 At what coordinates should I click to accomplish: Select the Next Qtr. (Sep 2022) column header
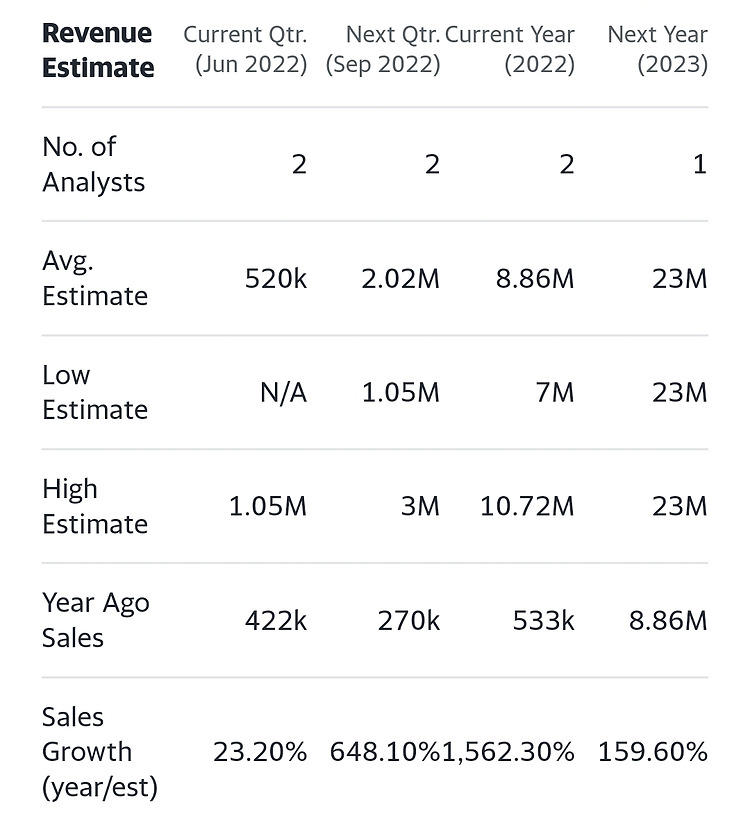coord(383,50)
